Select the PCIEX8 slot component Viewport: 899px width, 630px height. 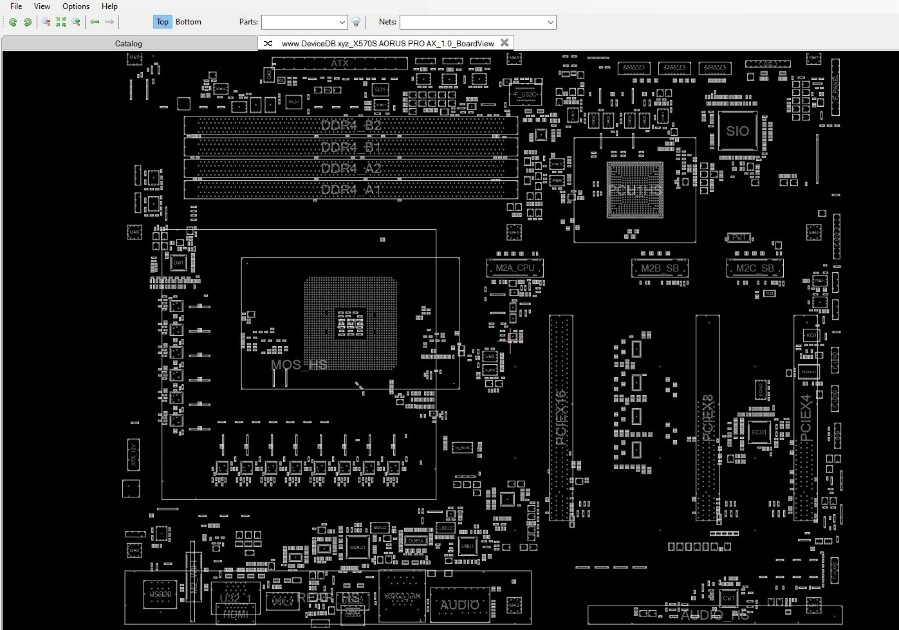[x=708, y=417]
